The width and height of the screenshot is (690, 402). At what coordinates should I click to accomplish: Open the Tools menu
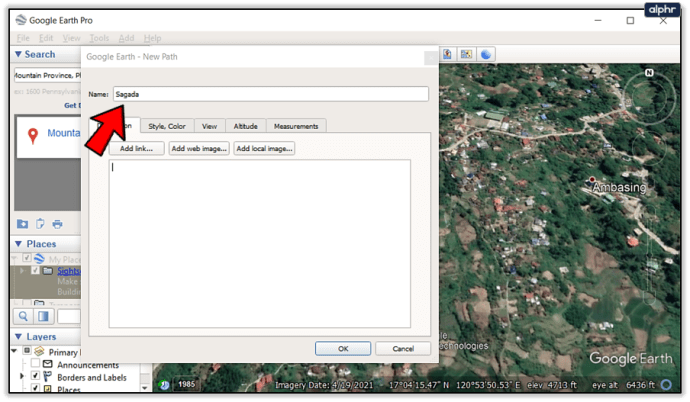click(99, 38)
